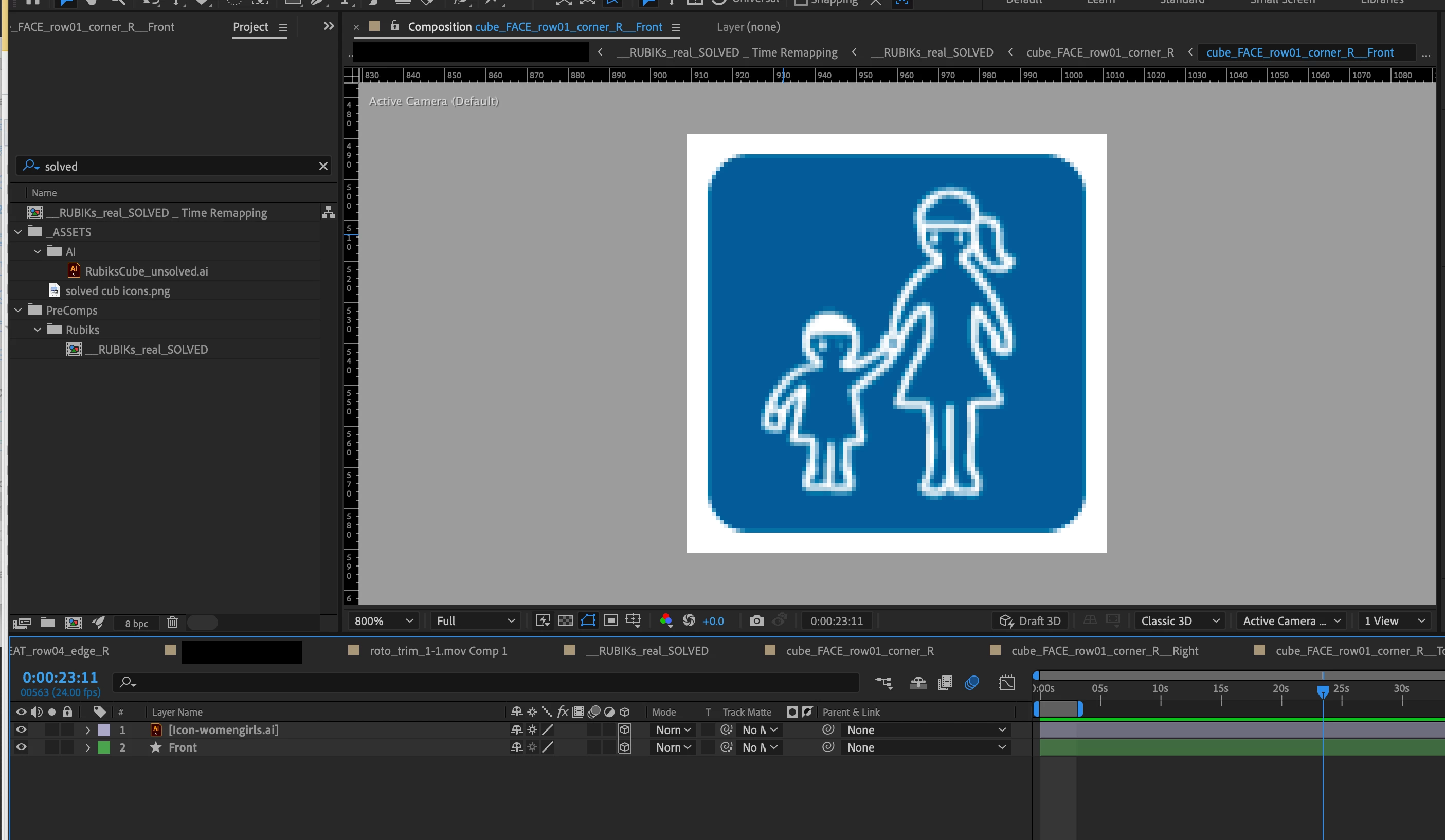Open the Project panel tab

[x=250, y=27]
